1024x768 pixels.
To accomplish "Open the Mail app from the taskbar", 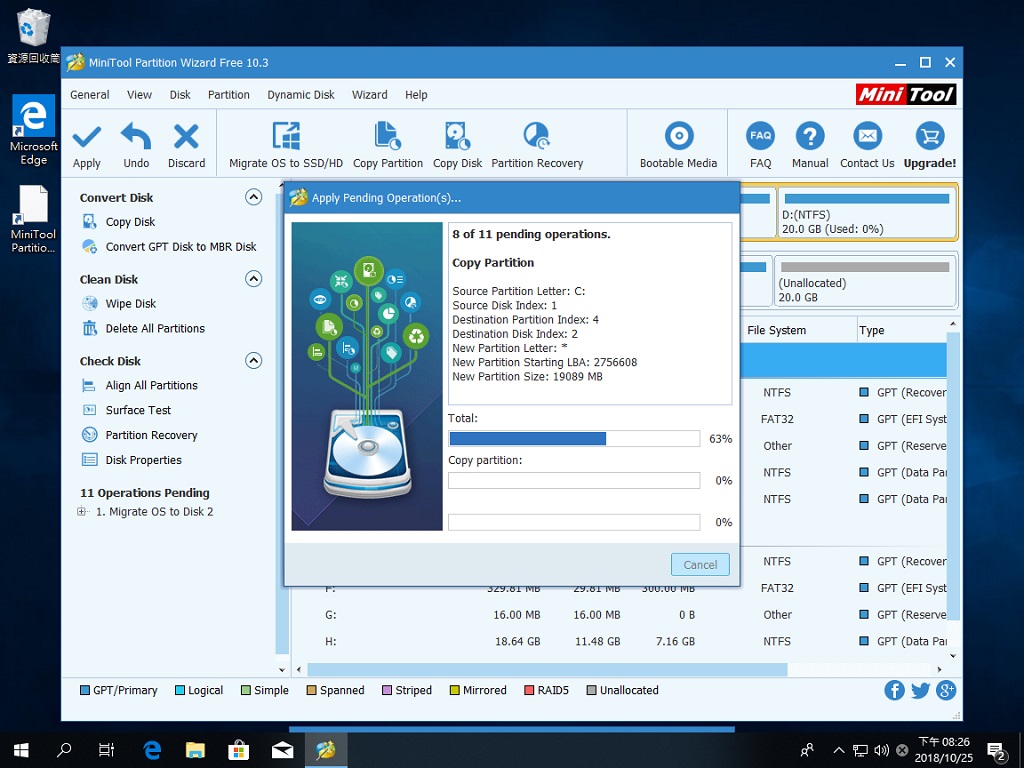I will 282,750.
